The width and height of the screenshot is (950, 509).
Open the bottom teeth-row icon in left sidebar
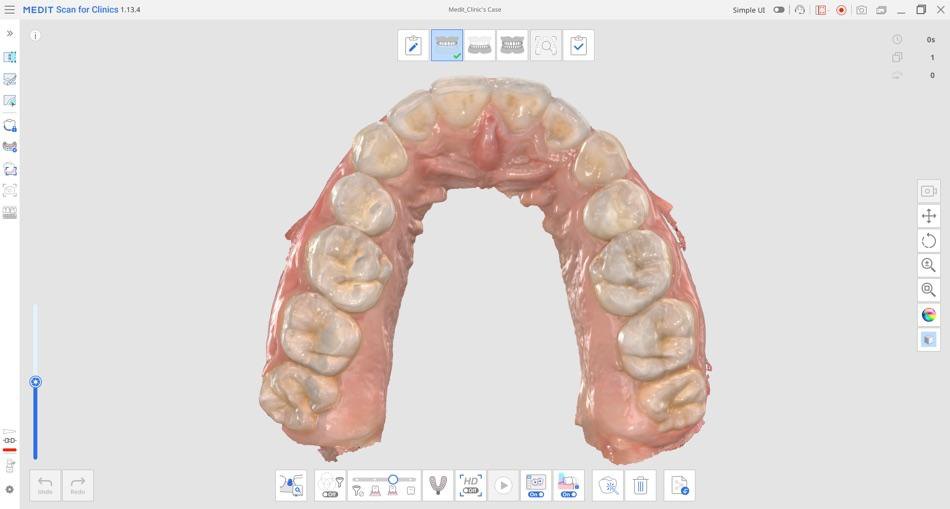click(10, 213)
